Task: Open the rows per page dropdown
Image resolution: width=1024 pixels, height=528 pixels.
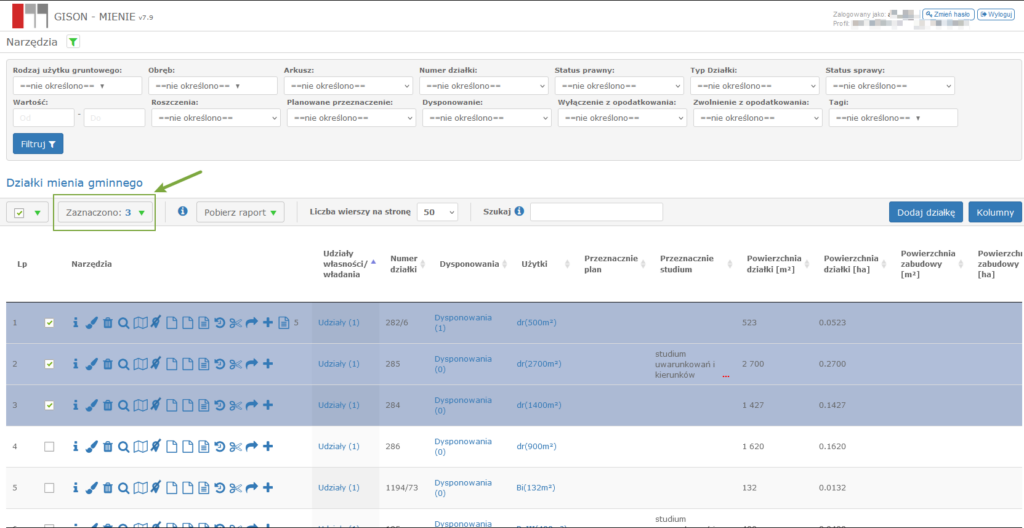Action: coord(438,212)
